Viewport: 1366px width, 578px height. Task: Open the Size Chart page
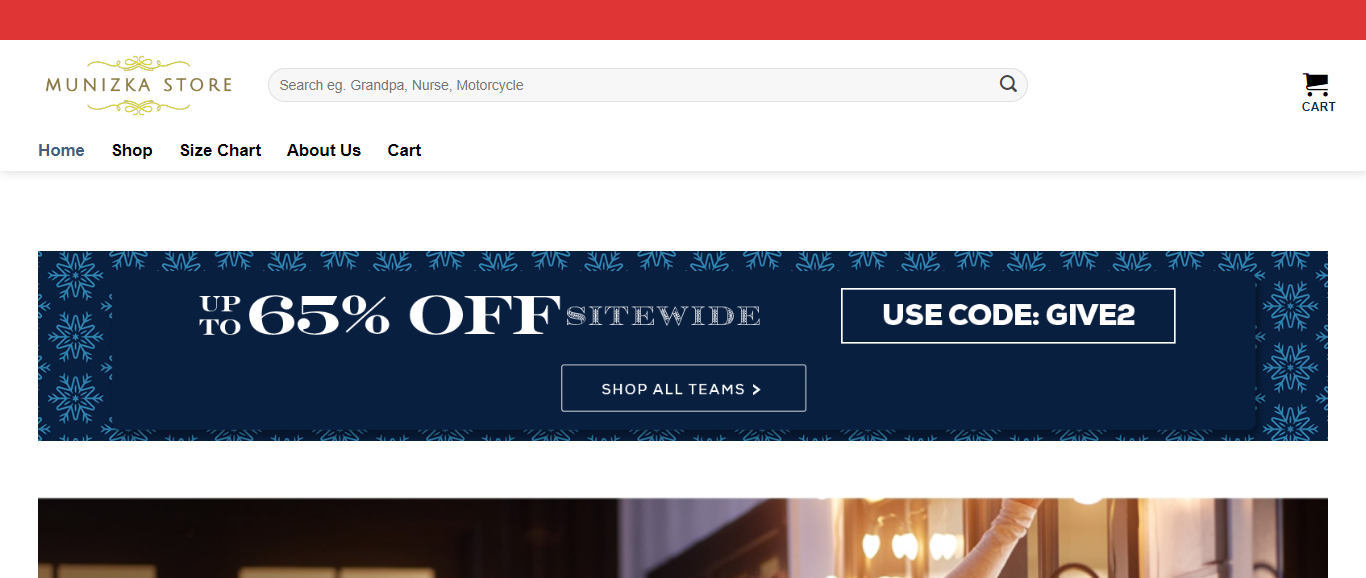[220, 150]
